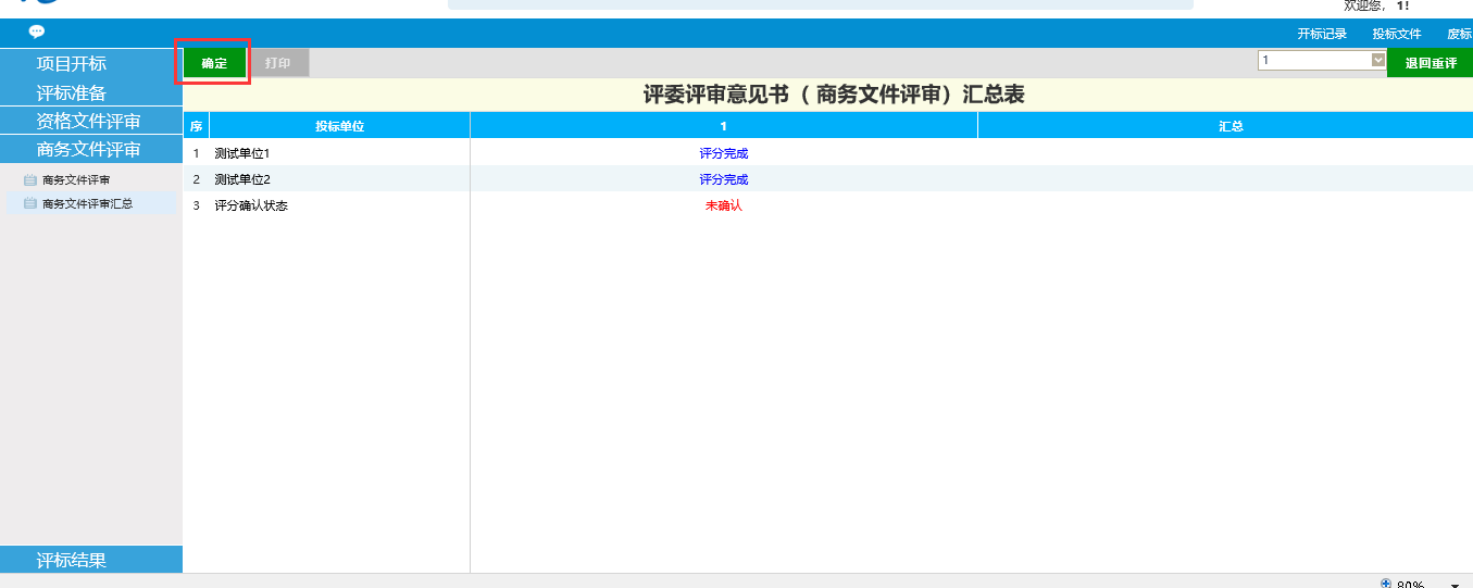Open 评分完成 link for 测试单位1

click(x=723, y=154)
